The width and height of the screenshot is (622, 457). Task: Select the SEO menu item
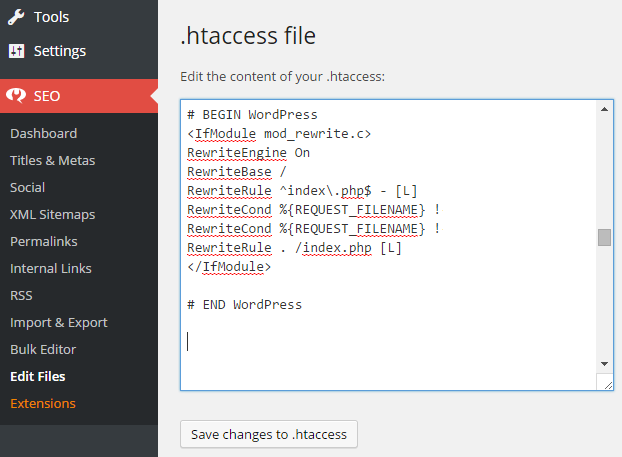(79, 96)
